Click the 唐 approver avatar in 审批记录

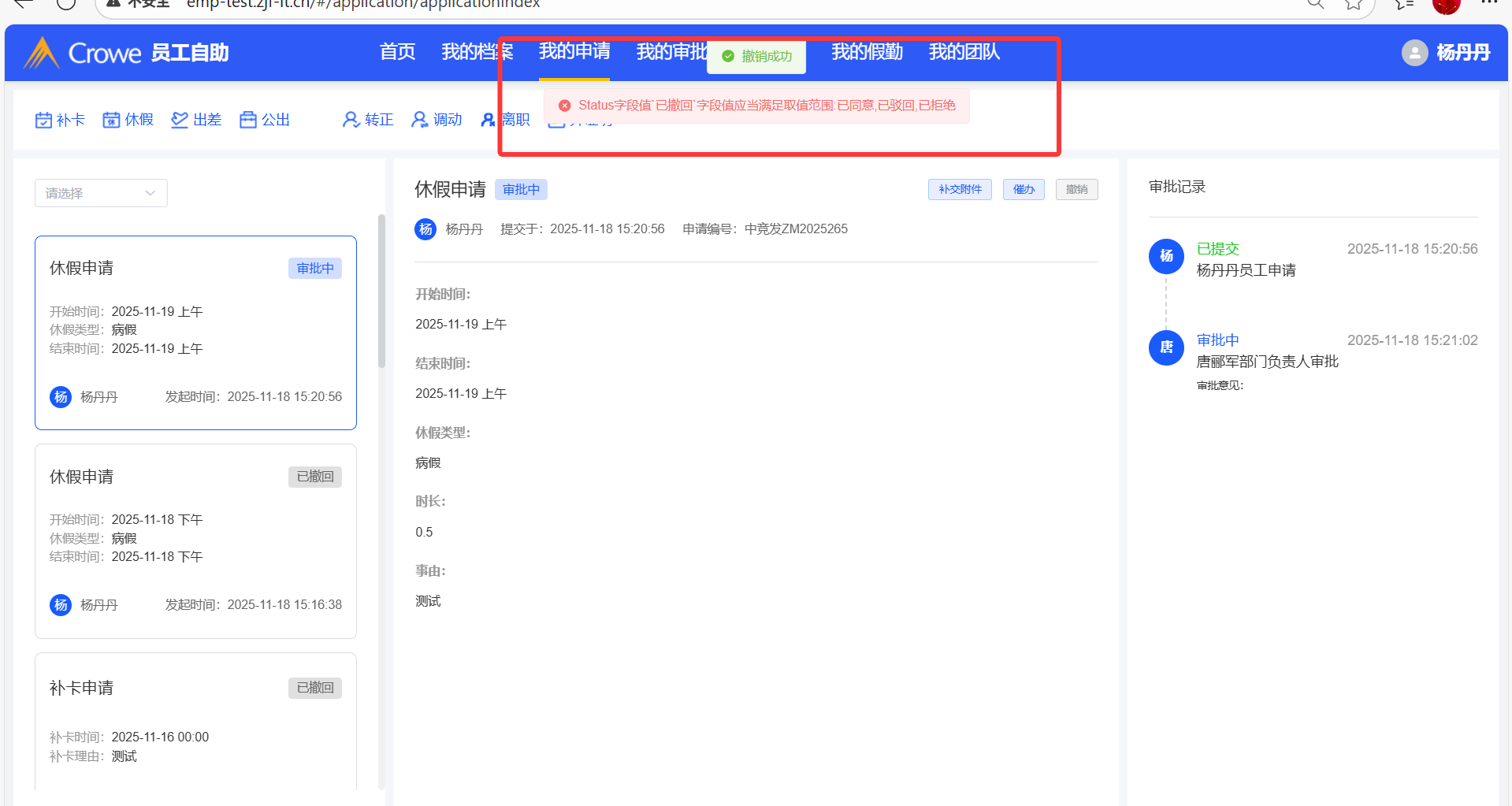click(x=1166, y=347)
